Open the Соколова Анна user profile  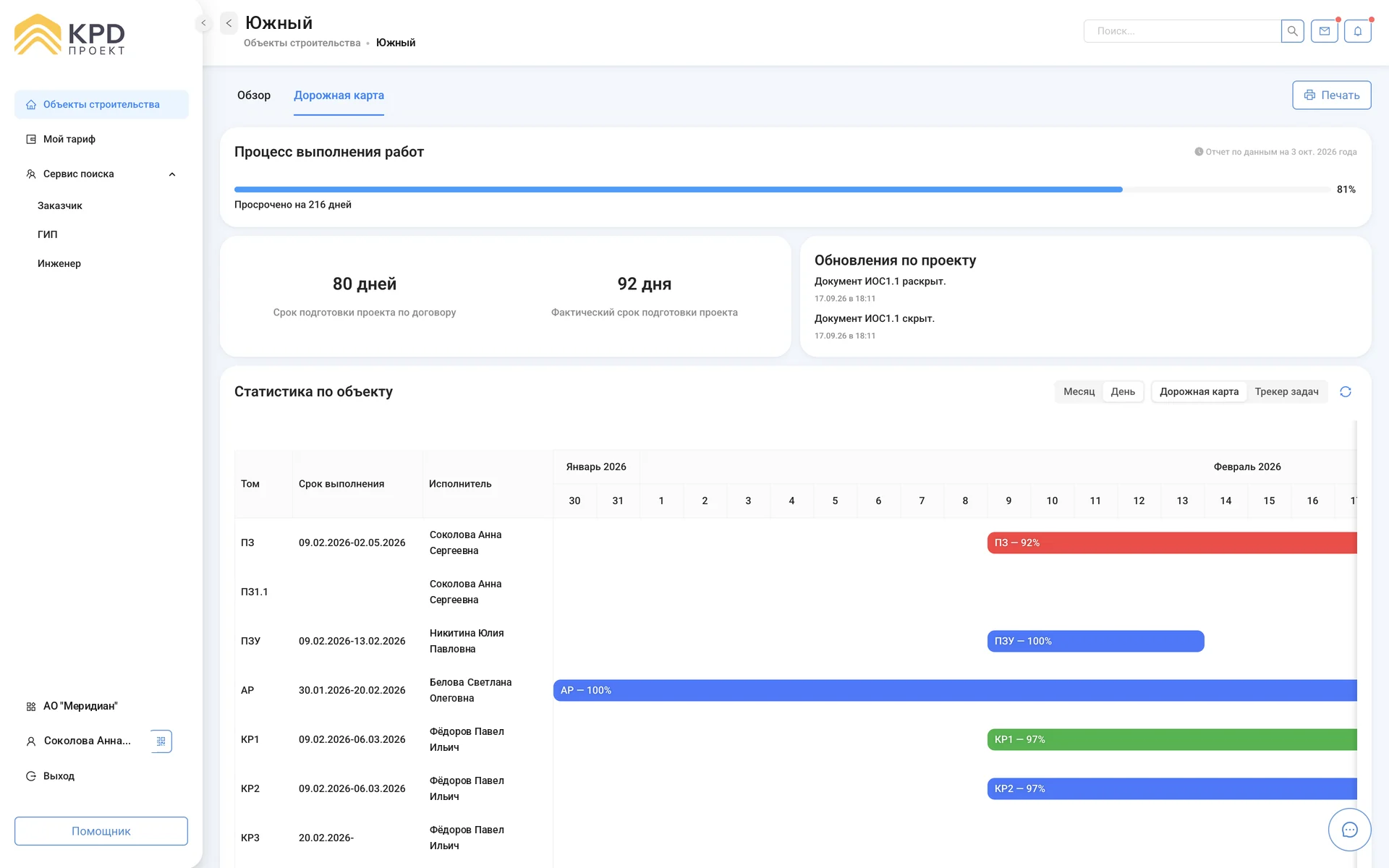pos(87,741)
